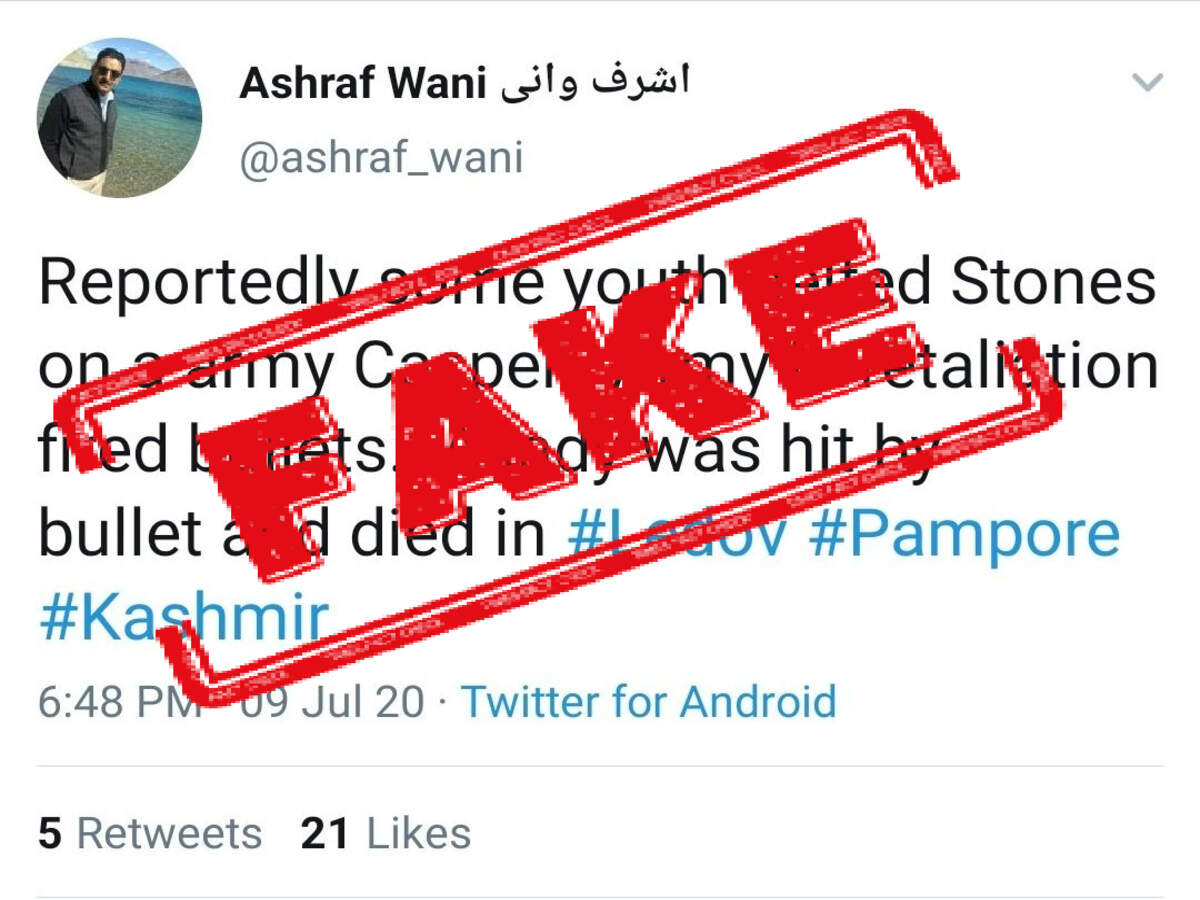The width and height of the screenshot is (1200, 900).
Task: Expand the tweet options chevron
Action: (1146, 82)
